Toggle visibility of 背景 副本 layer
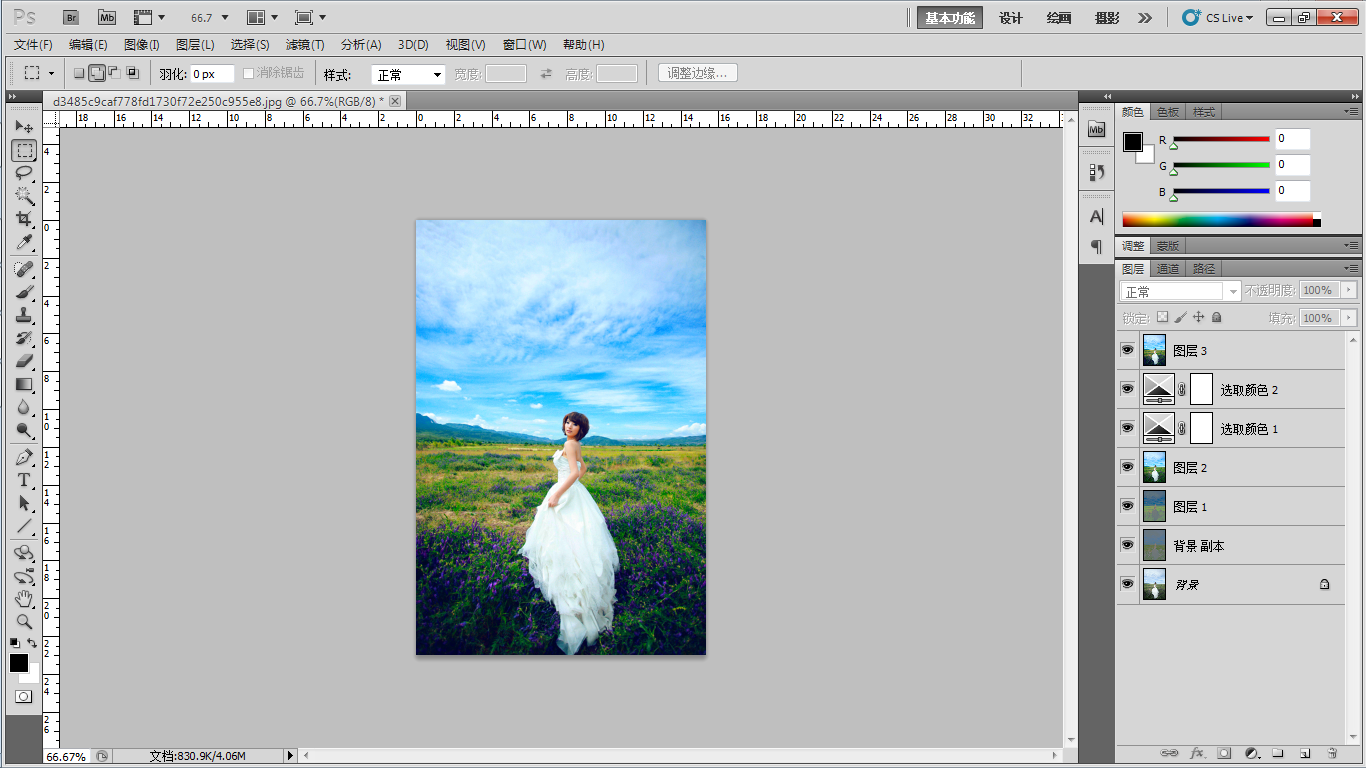The width and height of the screenshot is (1366, 768). point(1127,546)
